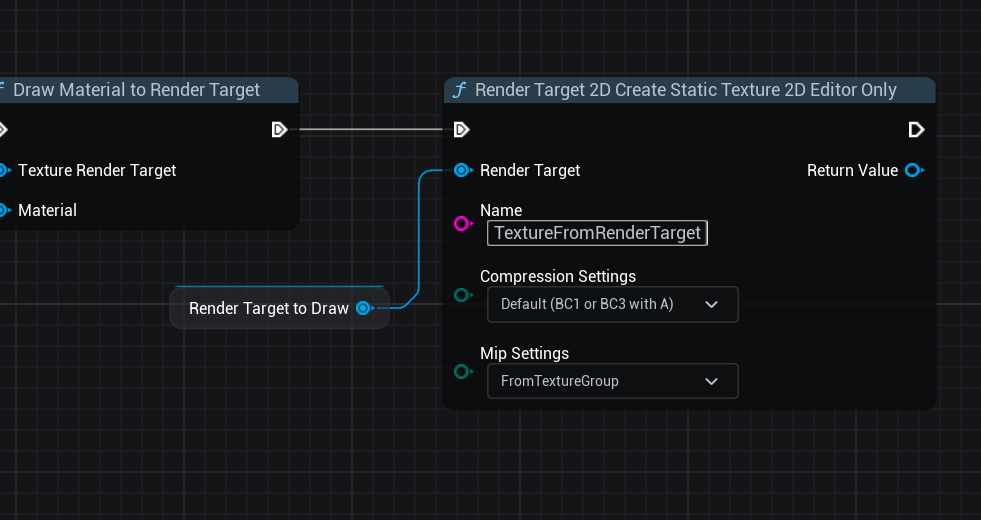The height and width of the screenshot is (520, 981).
Task: Click the Material input pin
Action: [3, 210]
